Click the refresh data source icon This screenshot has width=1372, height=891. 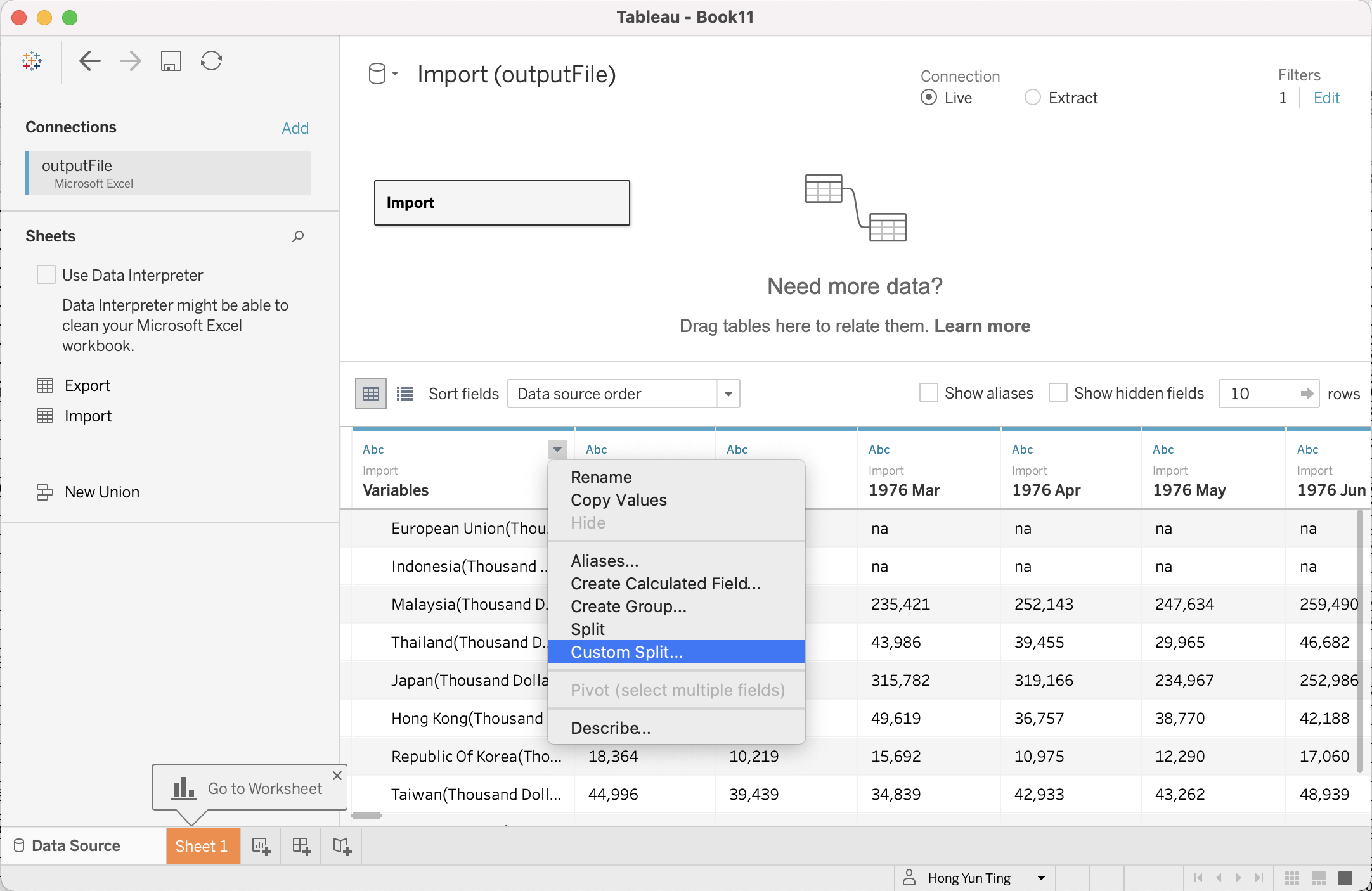pos(211,61)
